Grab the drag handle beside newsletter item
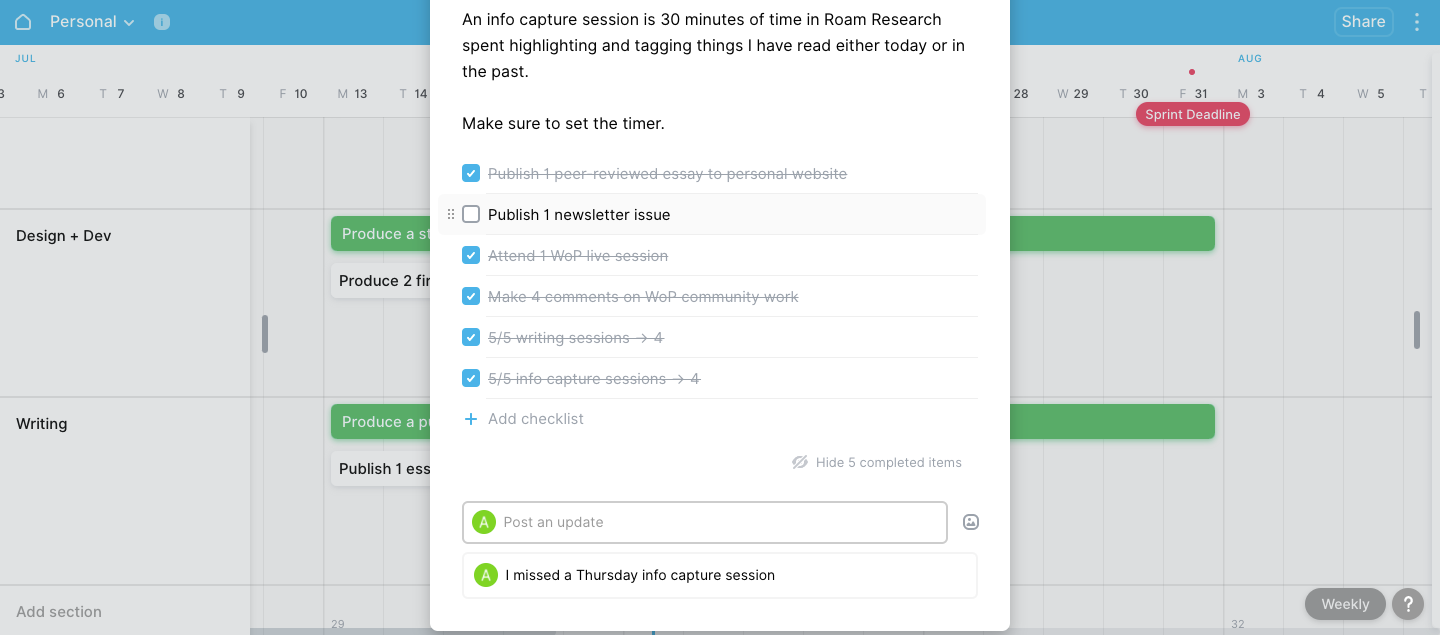The image size is (1440, 635). point(450,214)
